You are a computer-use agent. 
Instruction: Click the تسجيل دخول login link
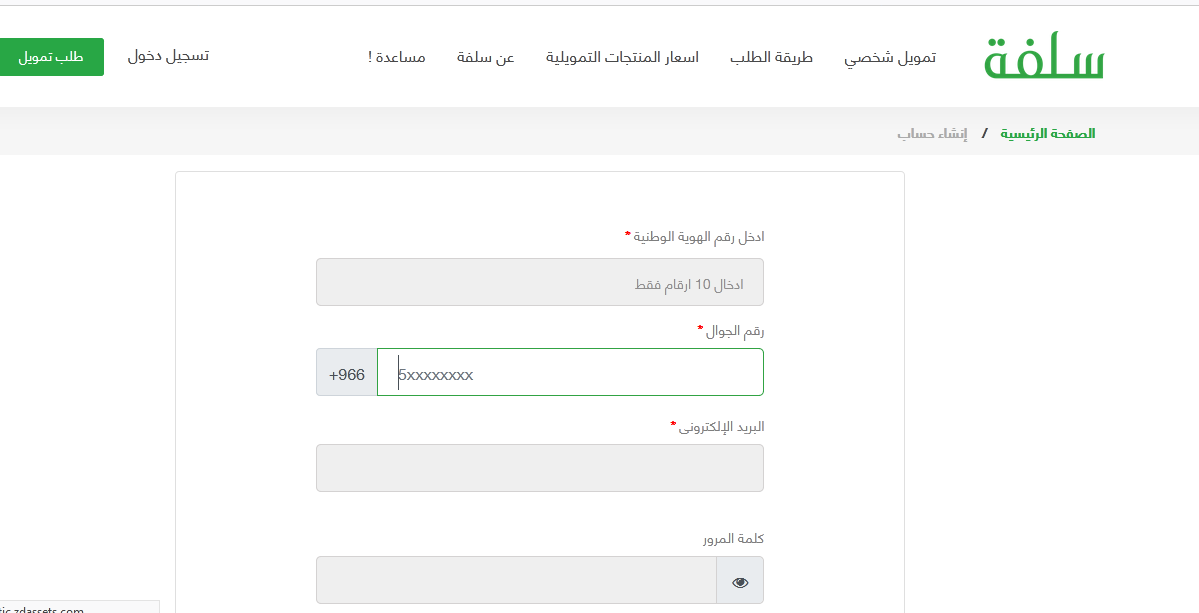tap(168, 56)
